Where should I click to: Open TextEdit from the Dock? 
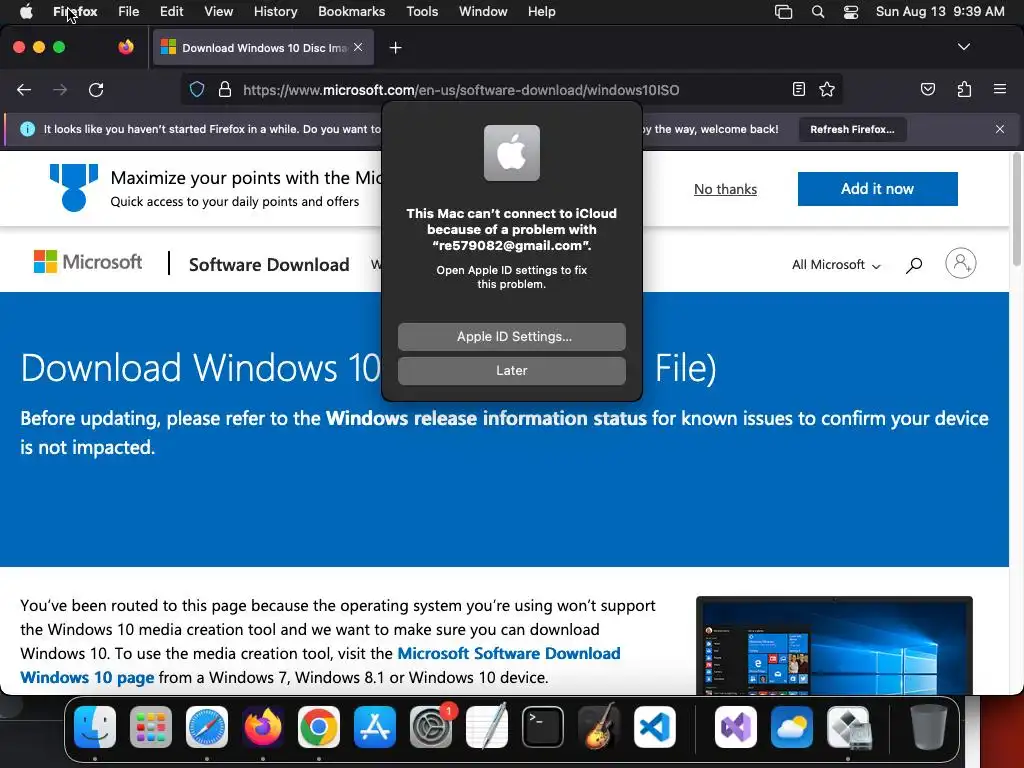[x=487, y=727]
